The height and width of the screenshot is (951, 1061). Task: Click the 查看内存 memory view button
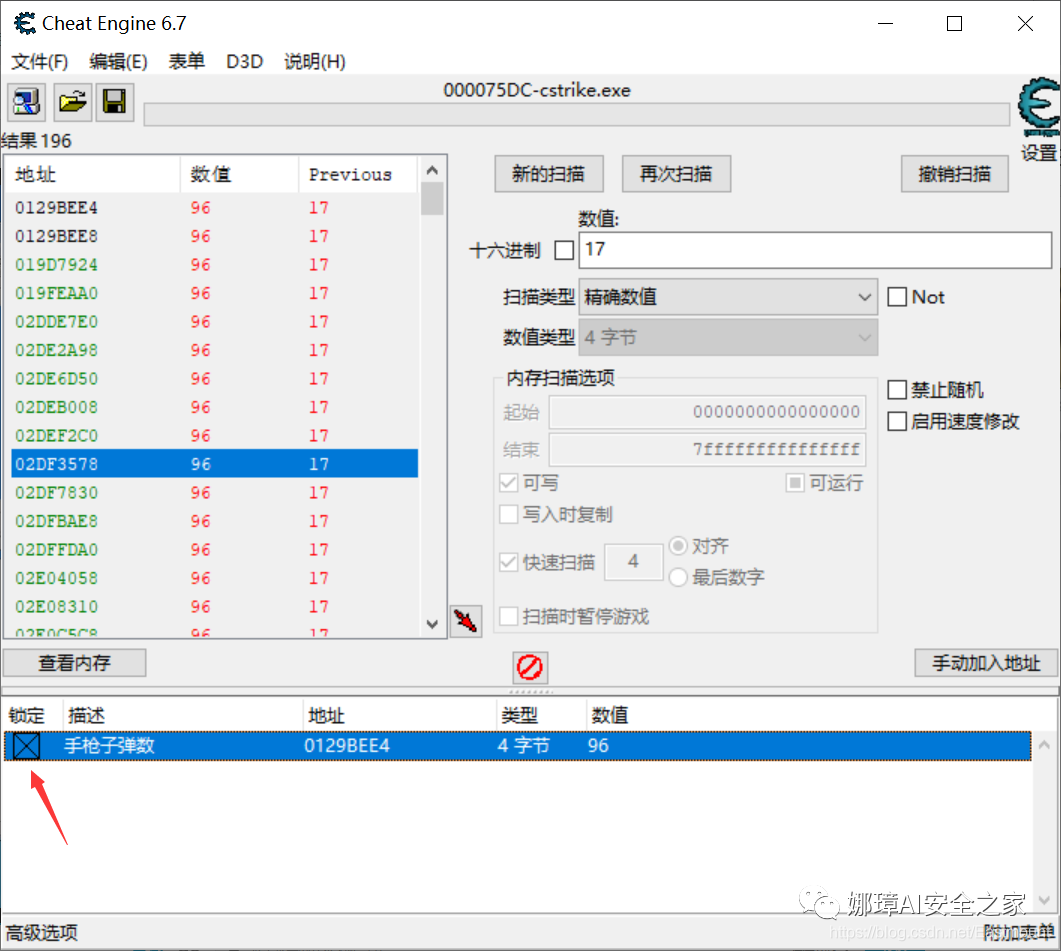[x=74, y=663]
